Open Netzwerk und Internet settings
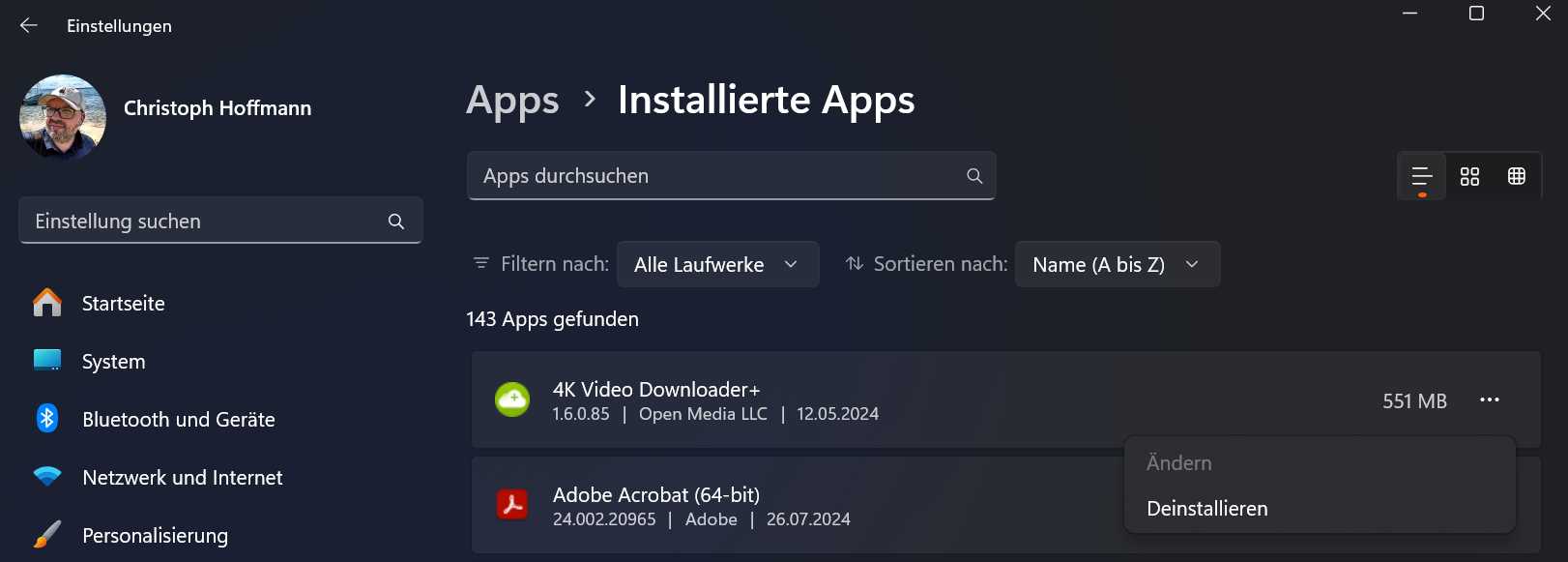Viewport: 1568px width, 562px height. tap(182, 477)
